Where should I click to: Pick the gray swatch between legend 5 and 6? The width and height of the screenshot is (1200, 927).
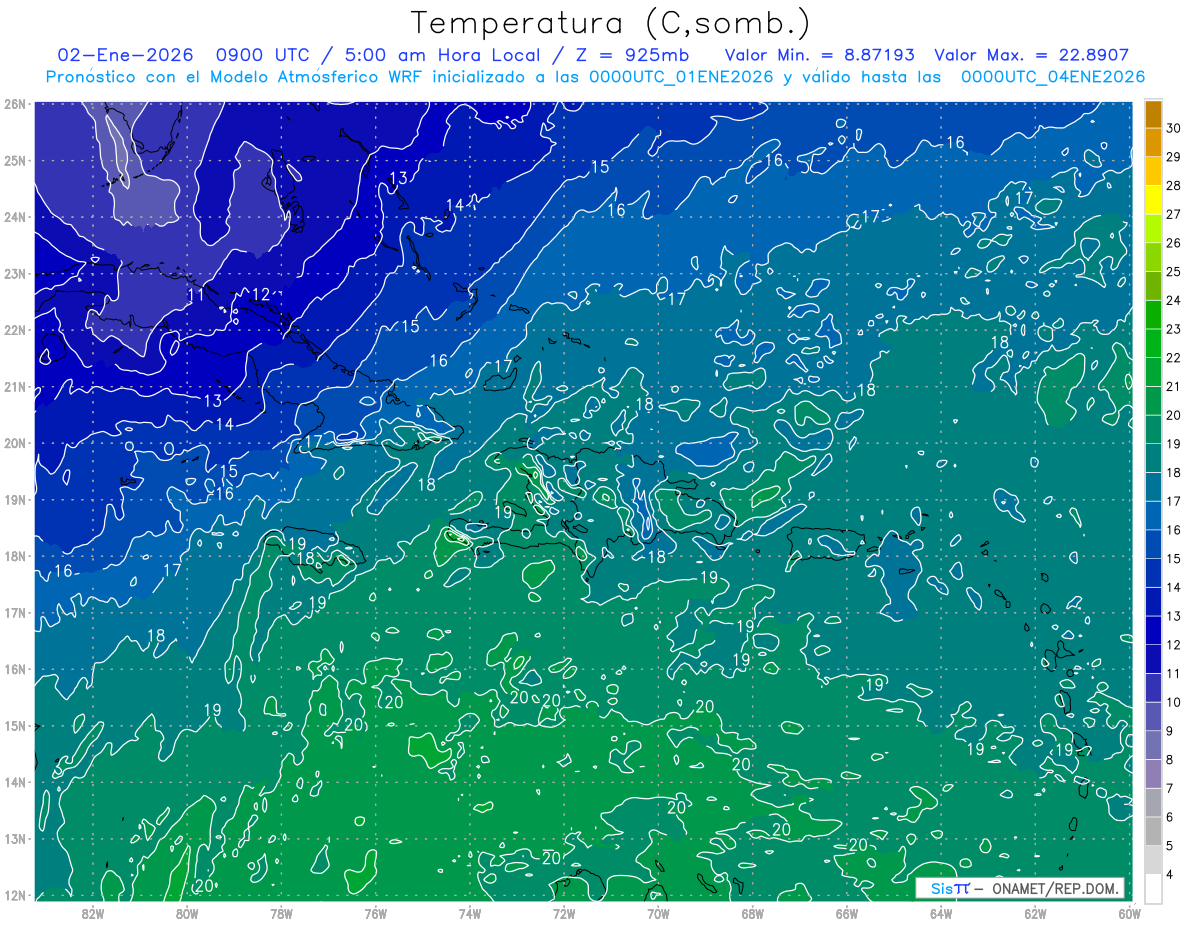pos(1154,832)
